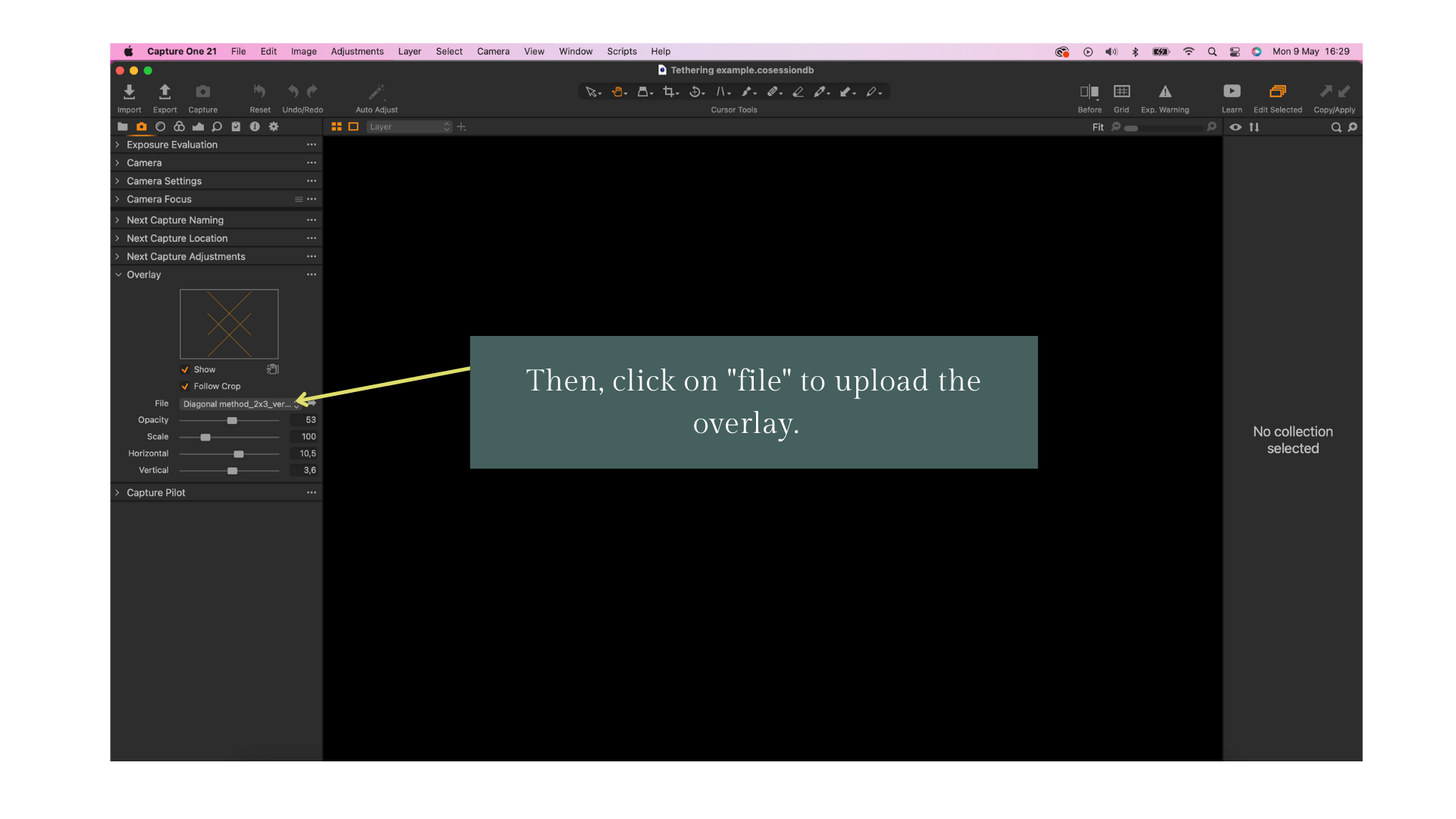Uncheck the Follow Crop checkbox
This screenshot has height=819, width=1456.
tap(185, 387)
